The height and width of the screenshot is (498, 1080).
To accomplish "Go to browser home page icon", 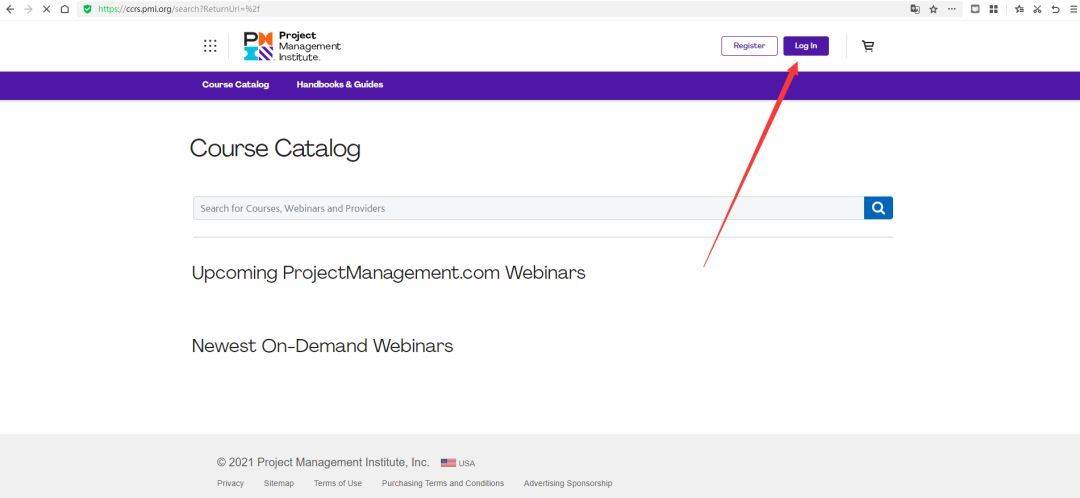I will point(65,9).
